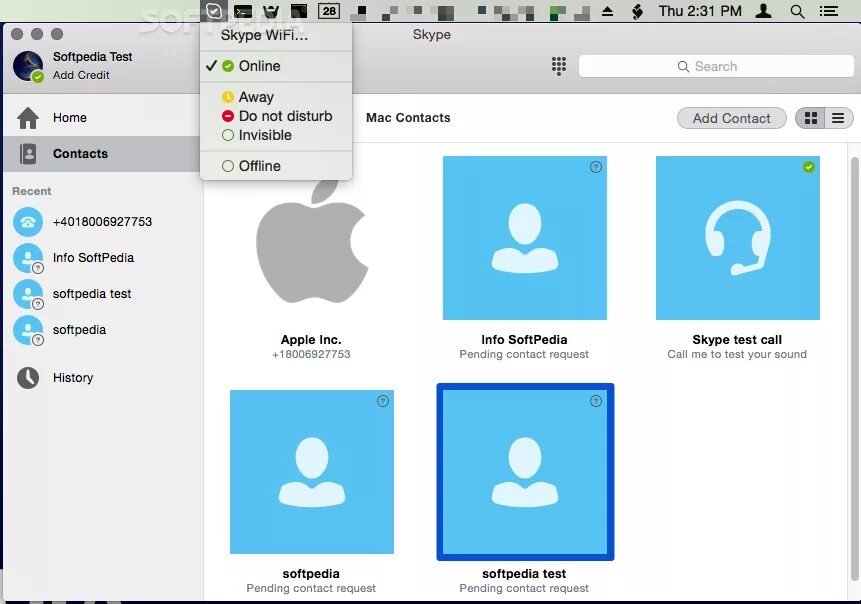Screen dimensions: 861x604
Task: Click 'Call me to test your sound' text
Action: (x=737, y=355)
